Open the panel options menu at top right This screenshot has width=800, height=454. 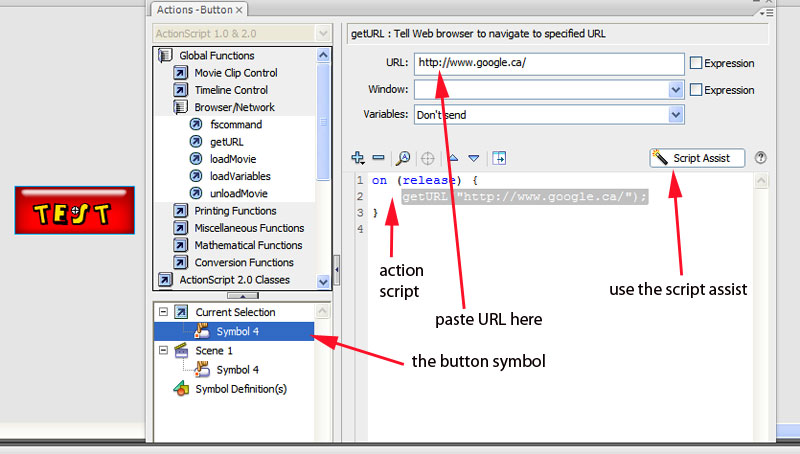(x=767, y=12)
